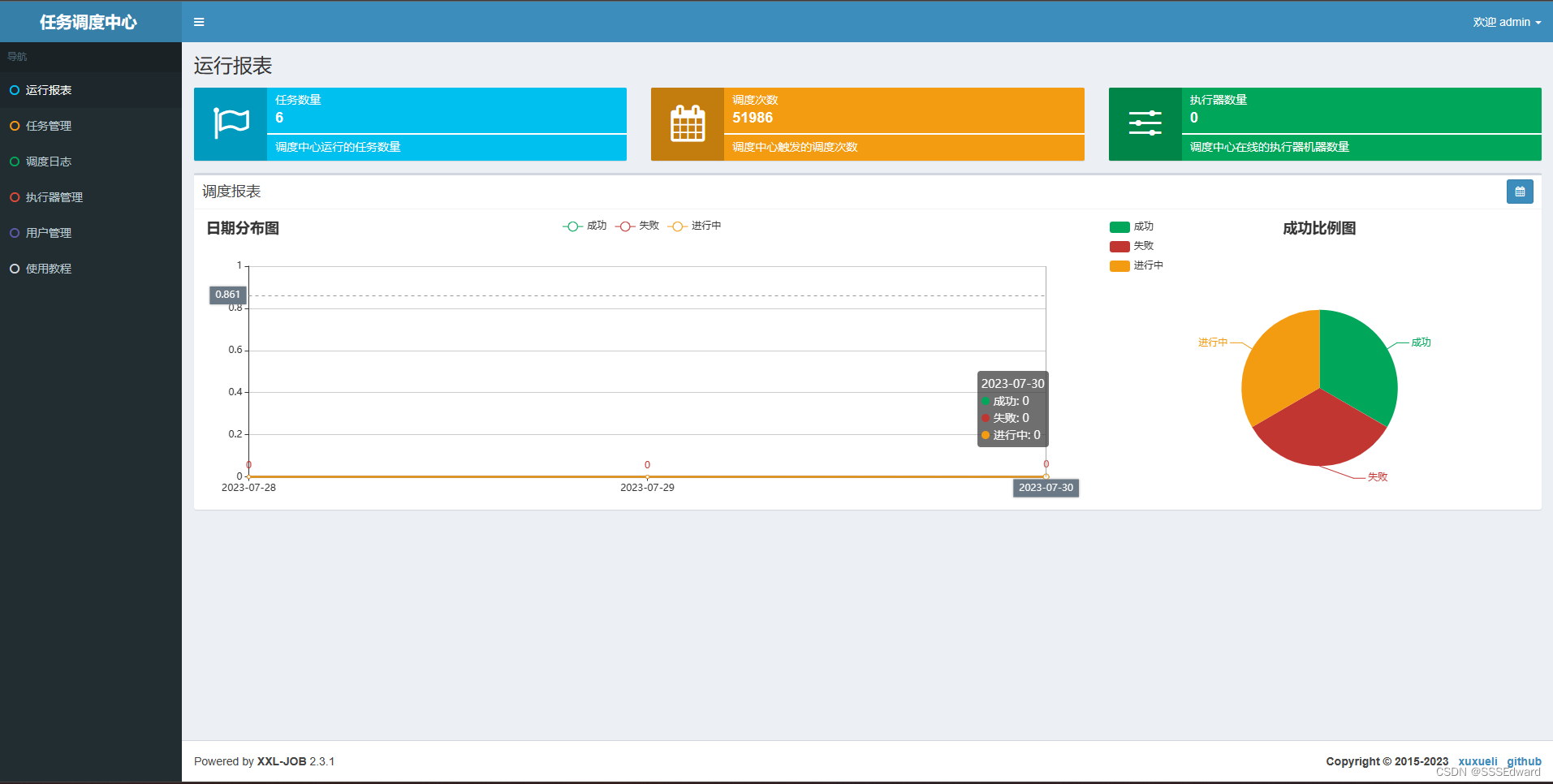Image resolution: width=1553 pixels, height=784 pixels.
Task: Open the date range calendar button in 调度报表
Action: (x=1520, y=192)
